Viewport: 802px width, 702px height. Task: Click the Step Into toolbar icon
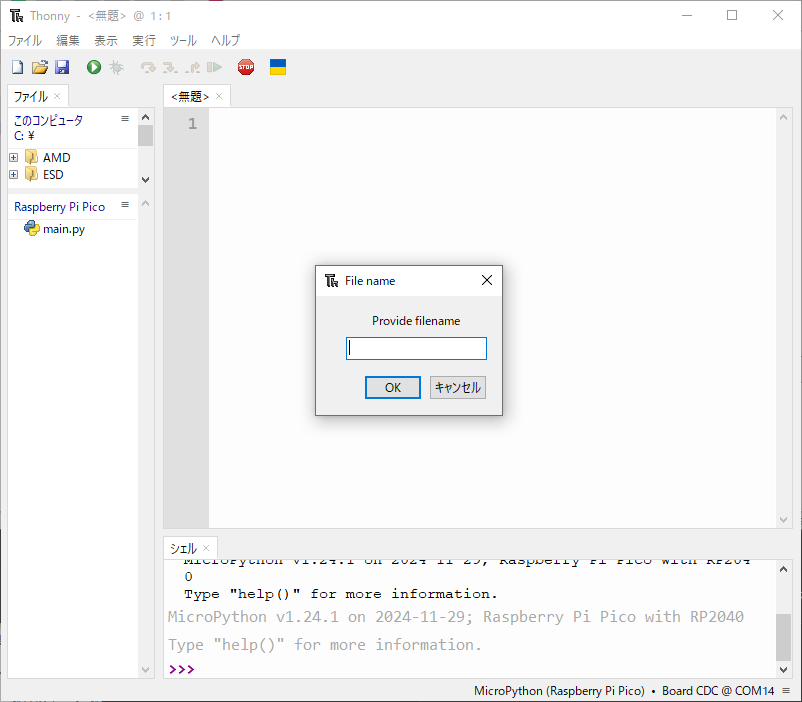170,67
